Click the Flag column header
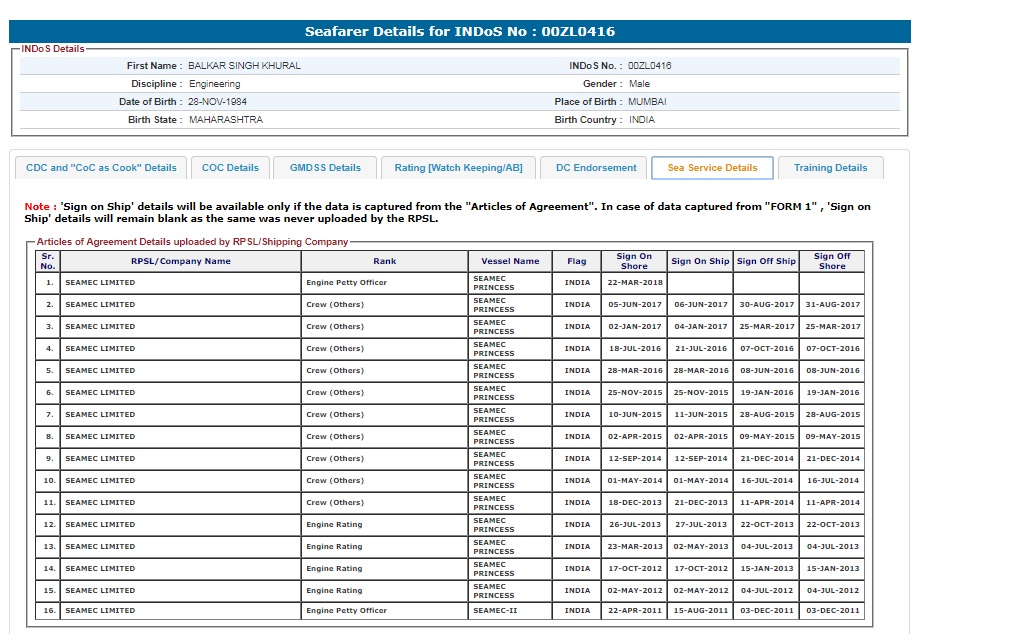Viewport: 1015px width, 634px height. pyautogui.click(x=577, y=261)
